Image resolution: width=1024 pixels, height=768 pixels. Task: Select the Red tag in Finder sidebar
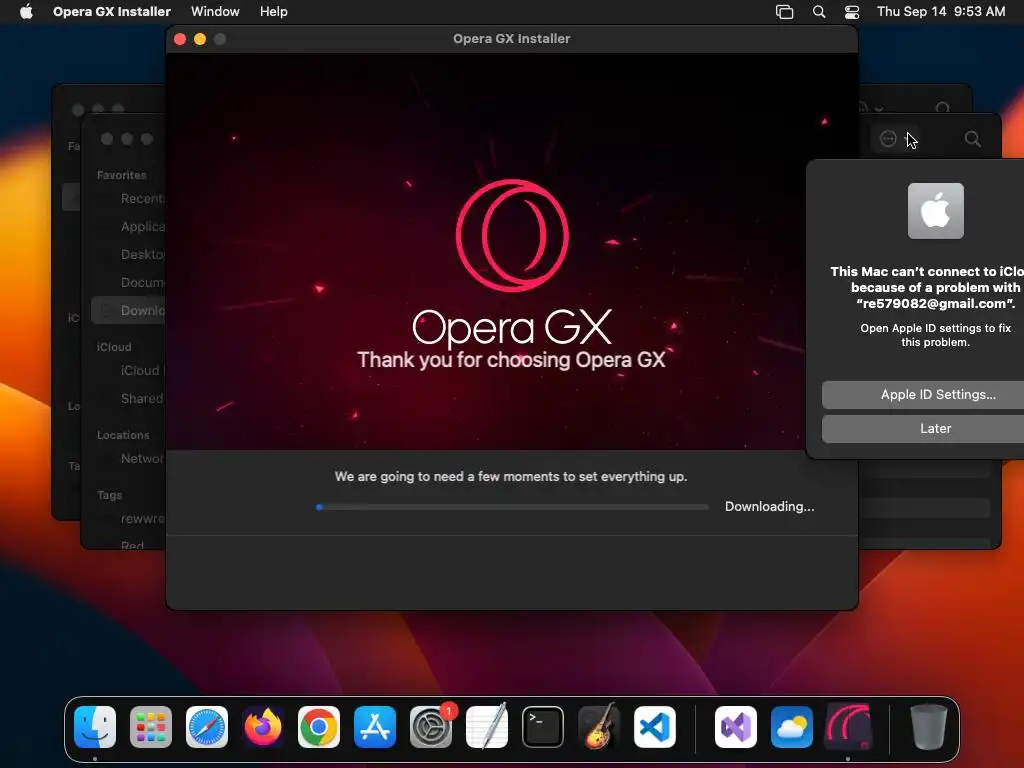[132, 545]
